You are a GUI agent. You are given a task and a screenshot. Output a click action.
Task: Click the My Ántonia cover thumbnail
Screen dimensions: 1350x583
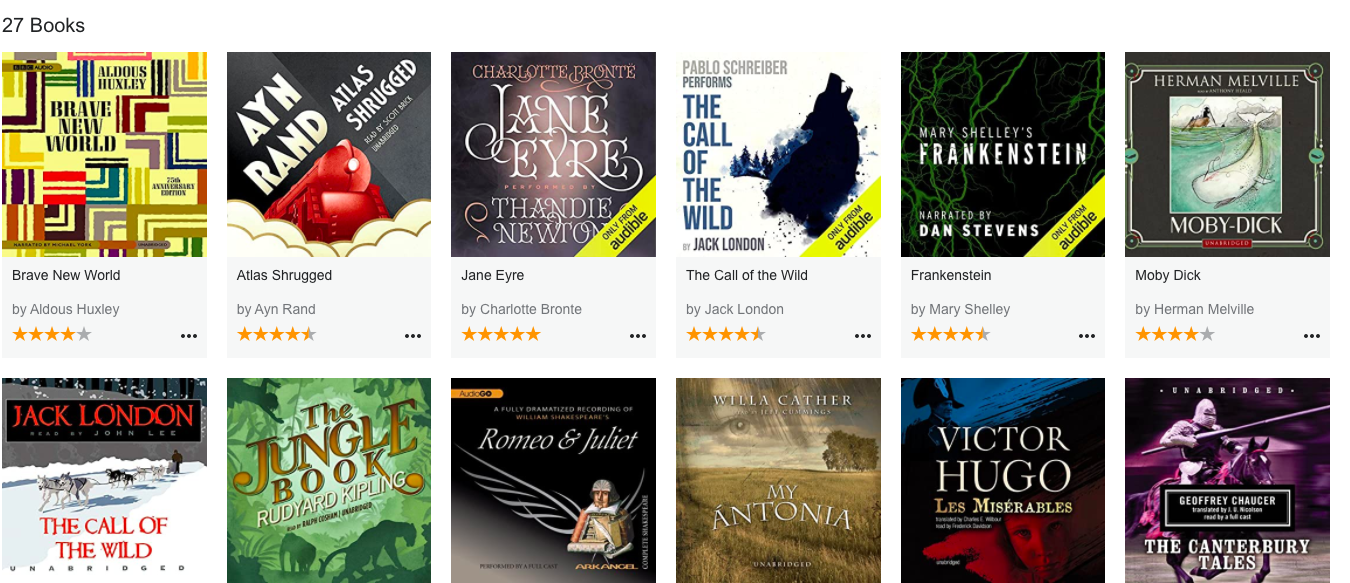click(778, 480)
